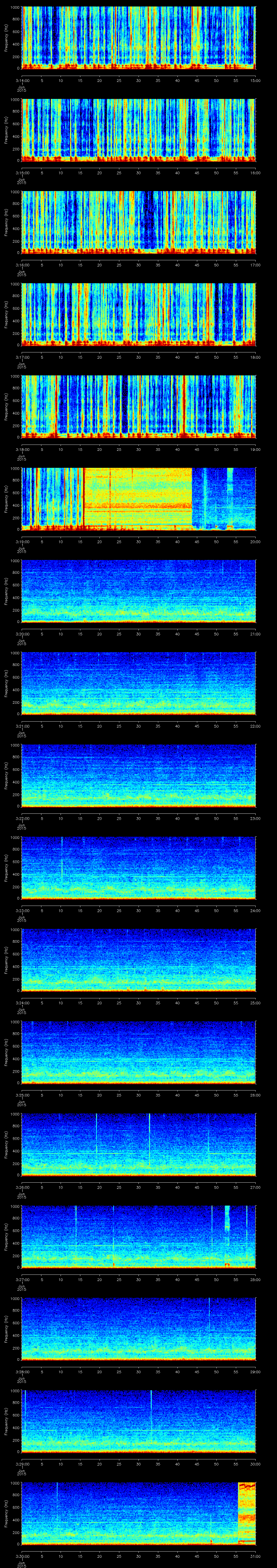Click the red-orange noise burst ending the 3:30:00 spectrogram
Image resolution: width=277 pixels, height=1568 pixels.
point(246,1513)
